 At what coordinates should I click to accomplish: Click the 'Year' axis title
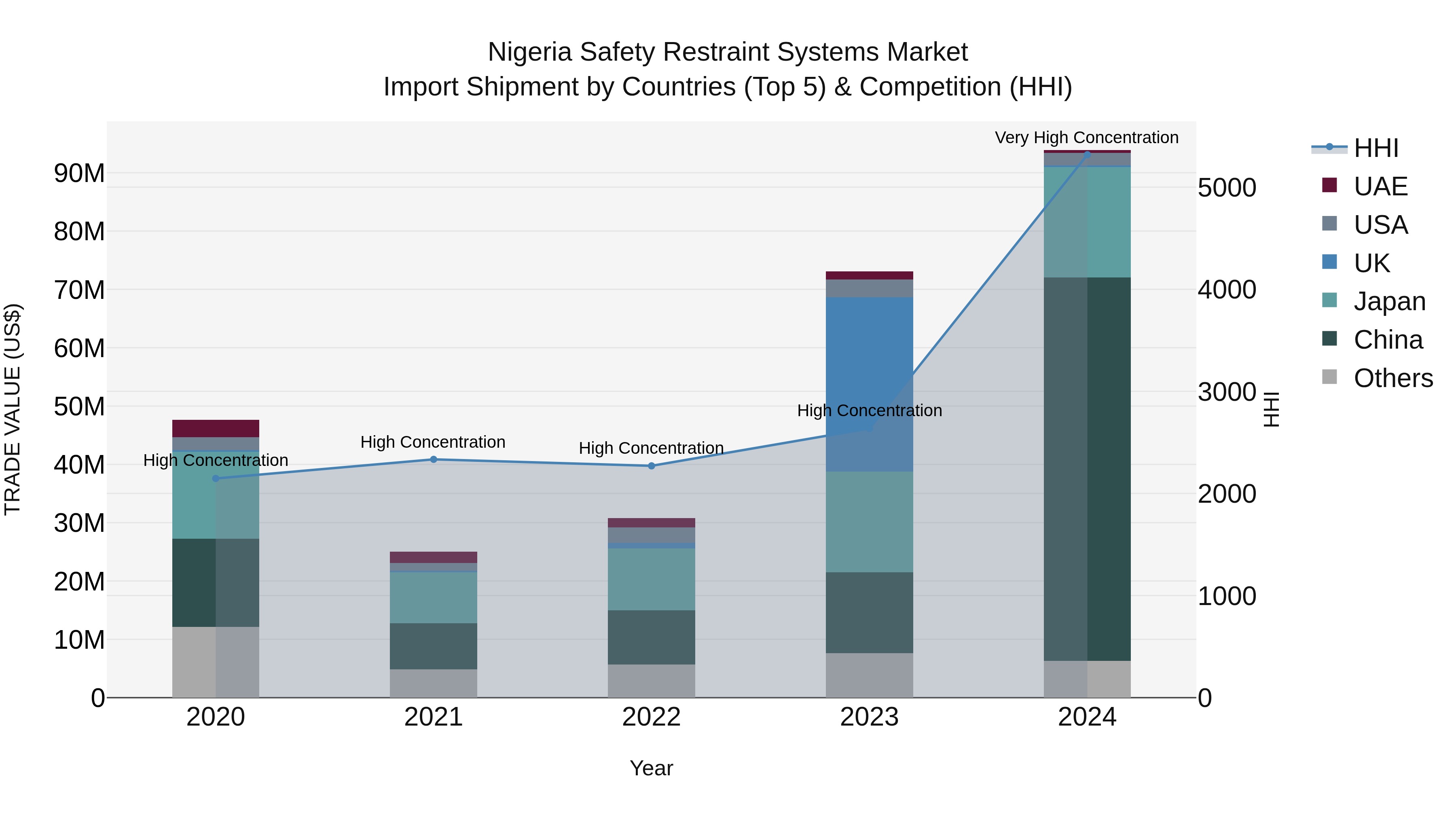point(651,769)
